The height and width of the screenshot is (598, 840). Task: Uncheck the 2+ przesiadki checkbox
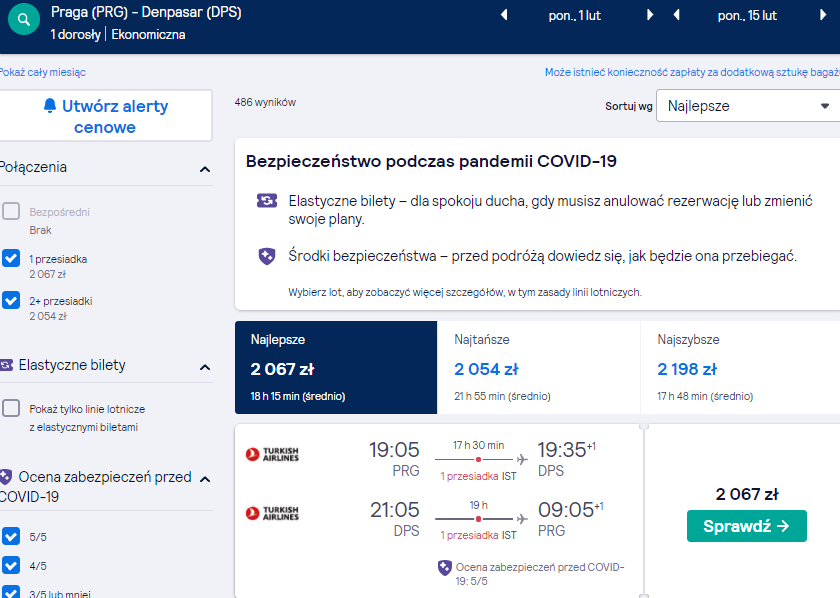pyautogui.click(x=11, y=300)
